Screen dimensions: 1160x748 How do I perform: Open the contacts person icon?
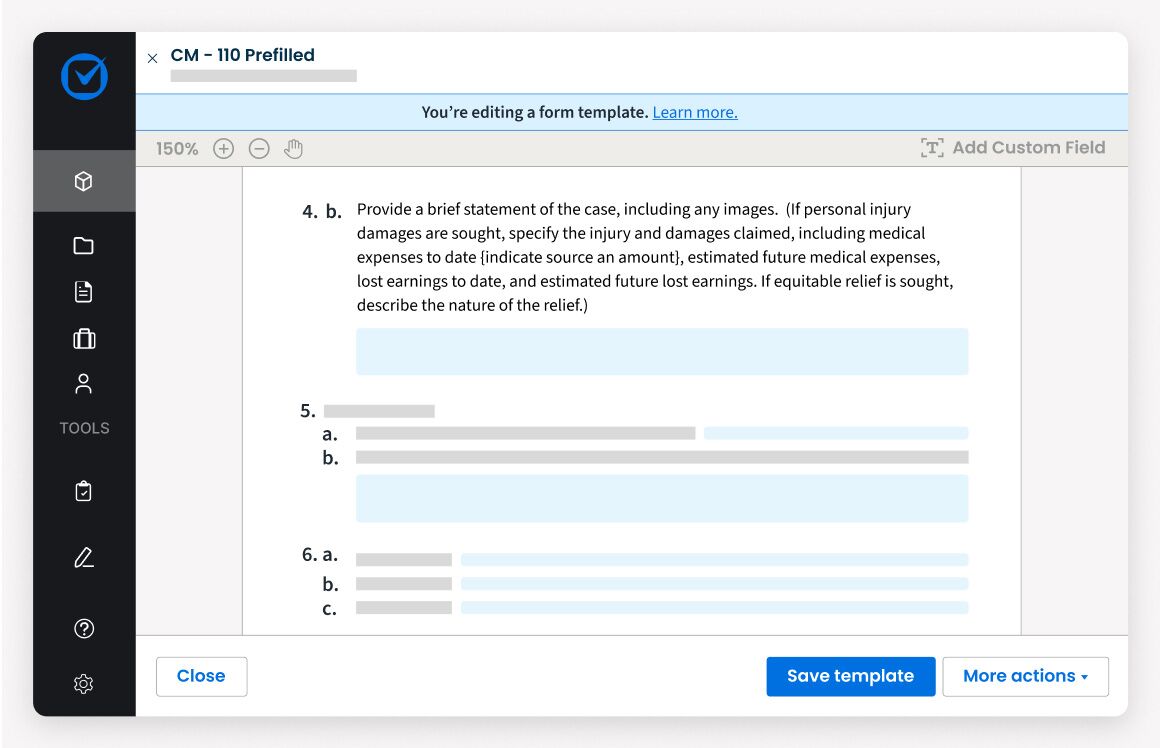click(x=84, y=383)
